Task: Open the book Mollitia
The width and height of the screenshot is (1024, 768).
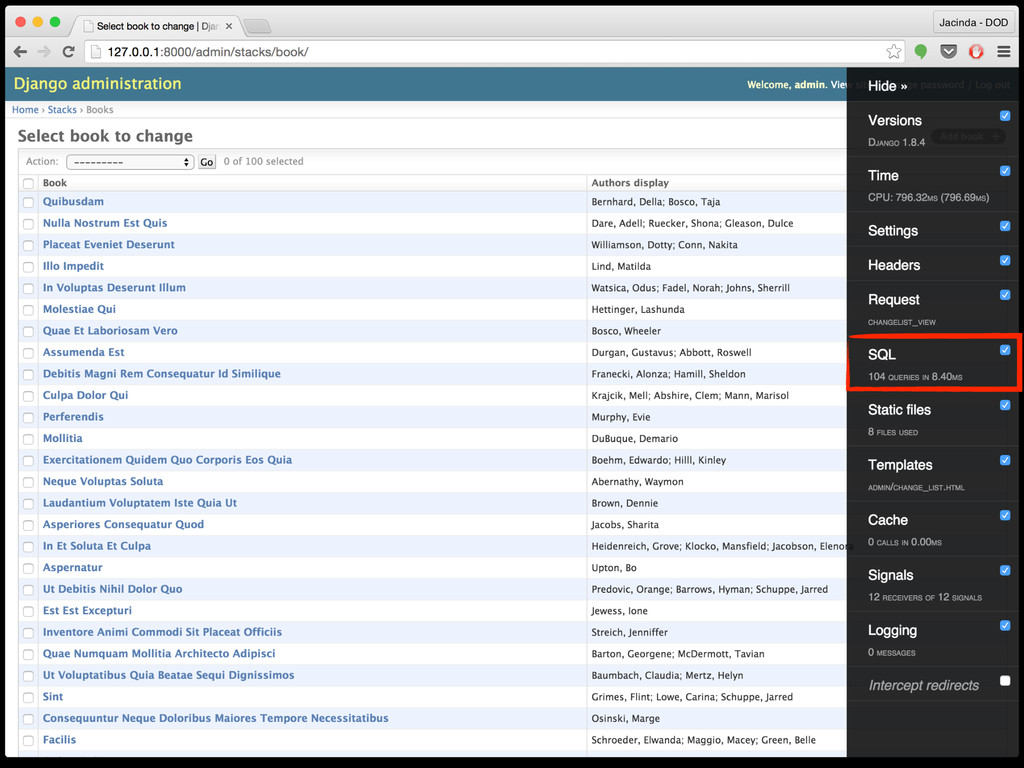Action: pos(63,439)
